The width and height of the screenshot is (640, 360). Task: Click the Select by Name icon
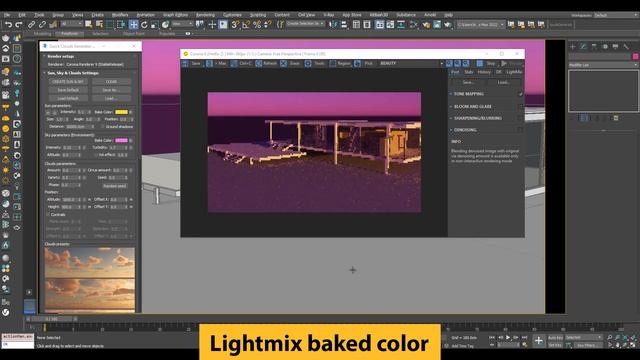tap(99, 25)
